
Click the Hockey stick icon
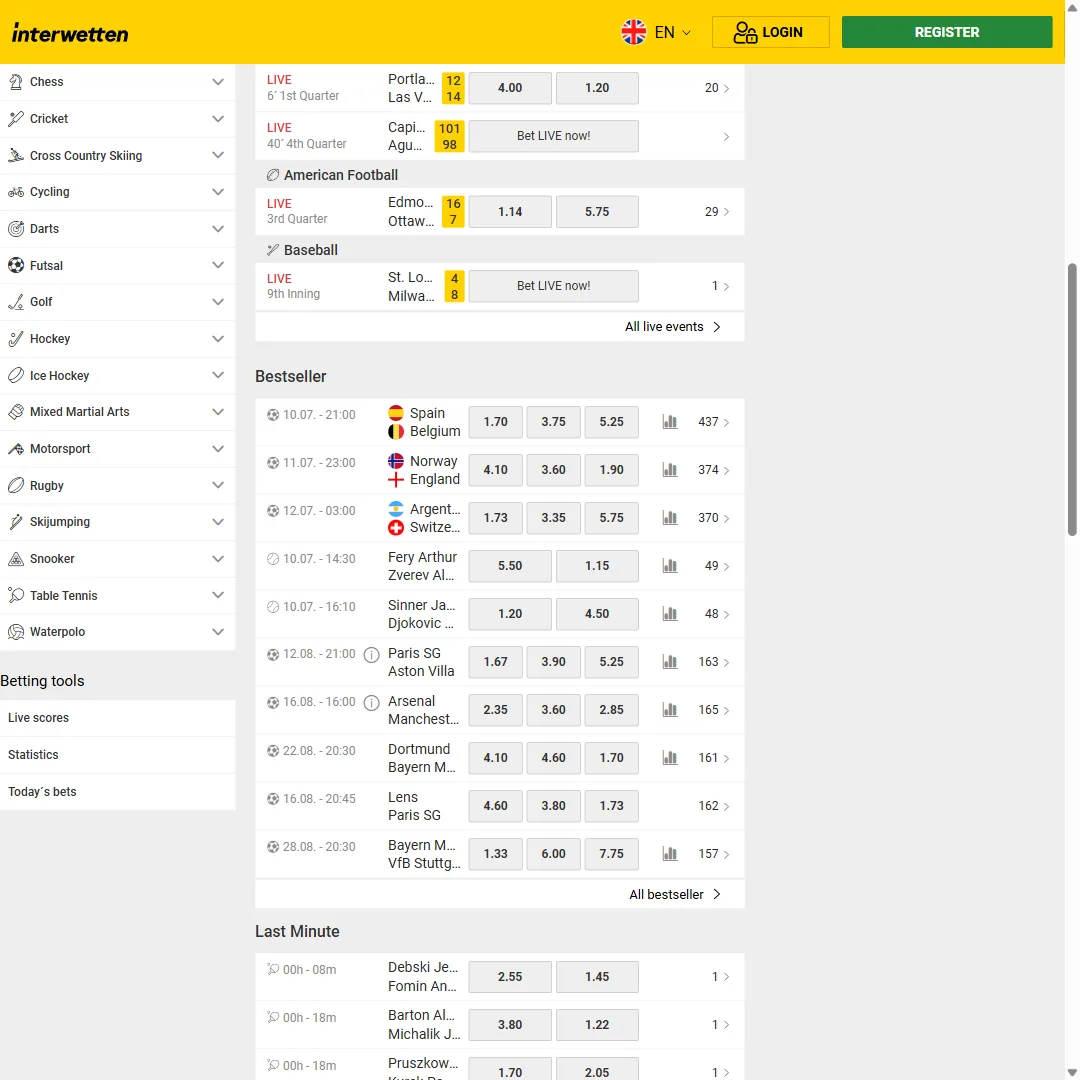click(16, 339)
